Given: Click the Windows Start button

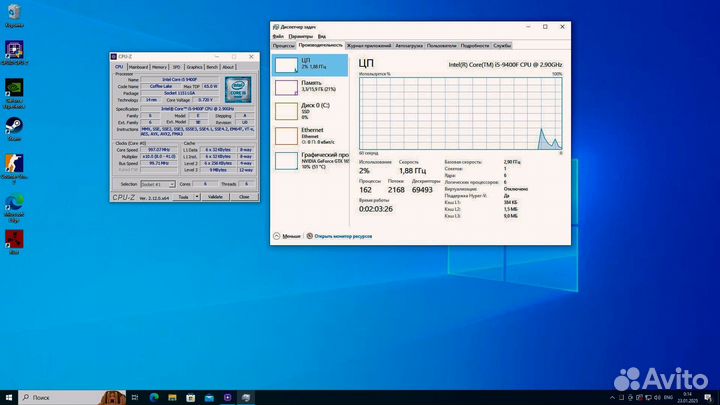Looking at the screenshot, I should point(8,397).
